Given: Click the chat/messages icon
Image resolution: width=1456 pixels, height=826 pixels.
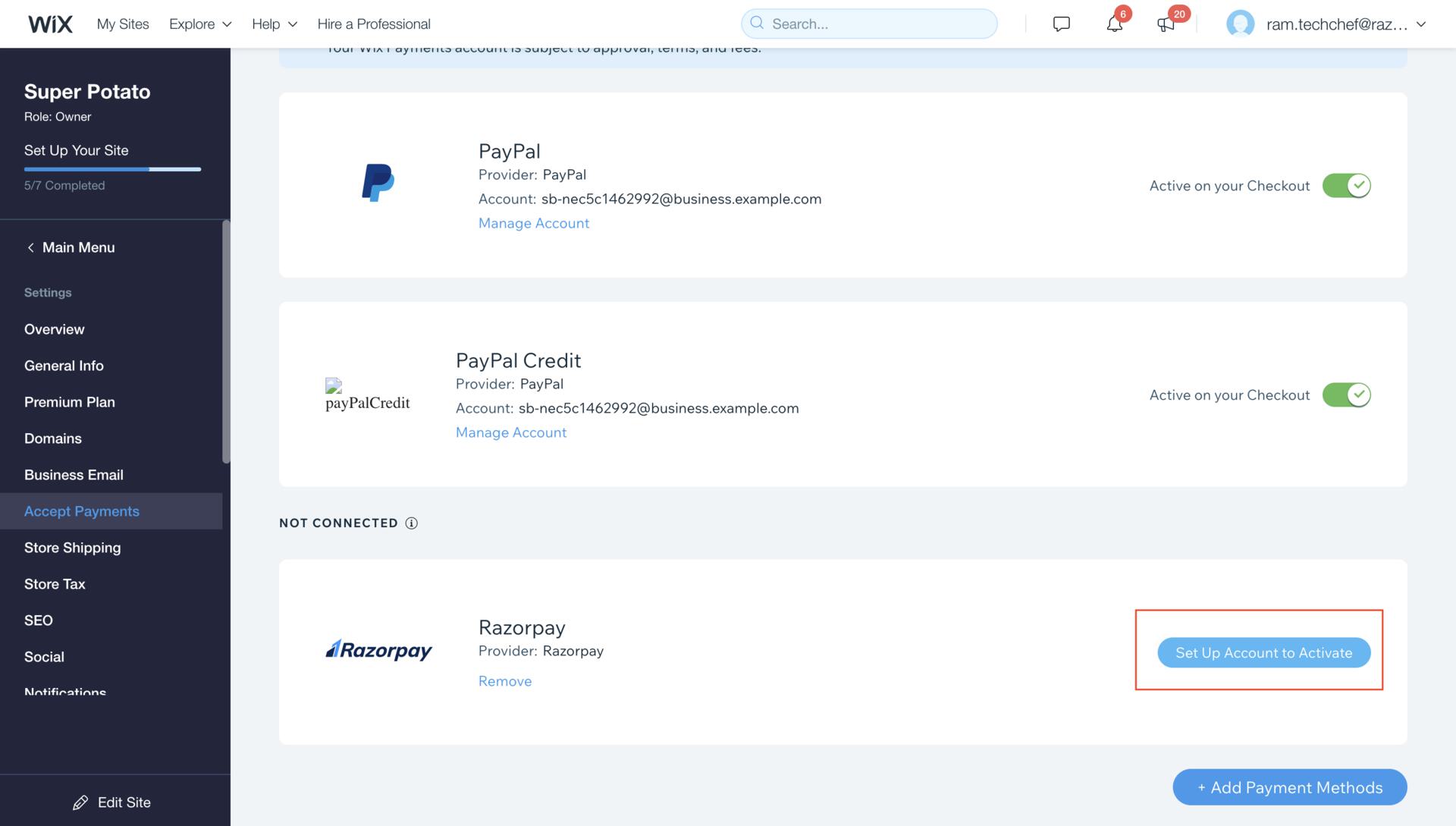Looking at the screenshot, I should pyautogui.click(x=1060, y=23).
